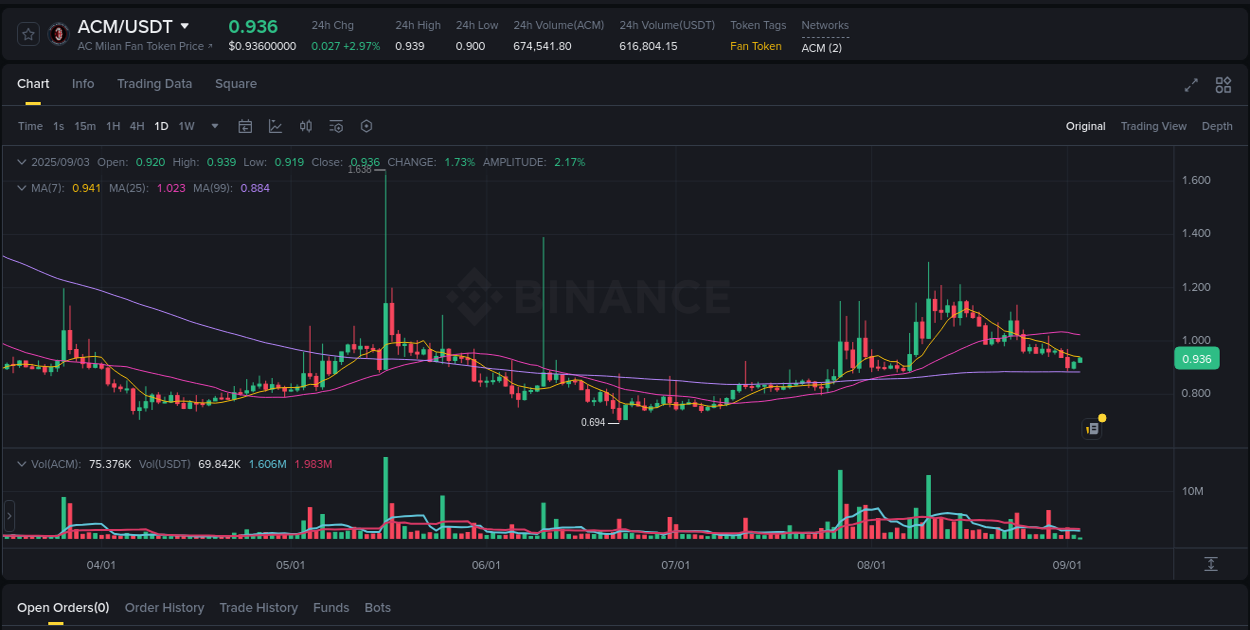The width and height of the screenshot is (1250, 630).
Task: Open the news feed icon with yellow dot
Action: pos(1092,427)
